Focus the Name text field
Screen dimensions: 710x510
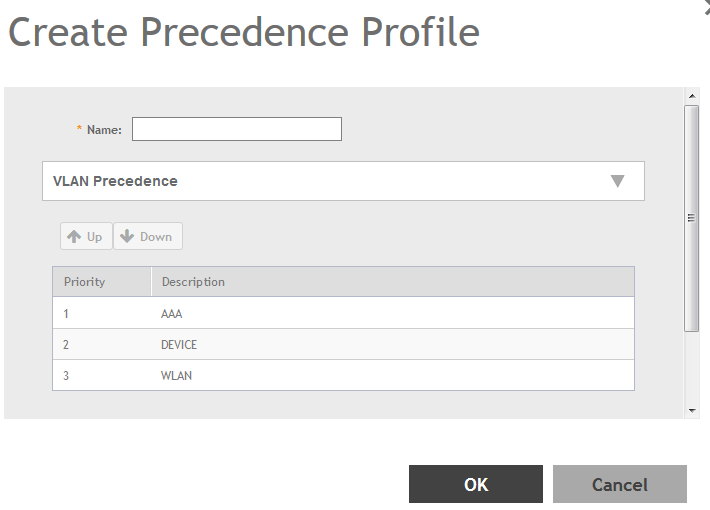[237, 129]
